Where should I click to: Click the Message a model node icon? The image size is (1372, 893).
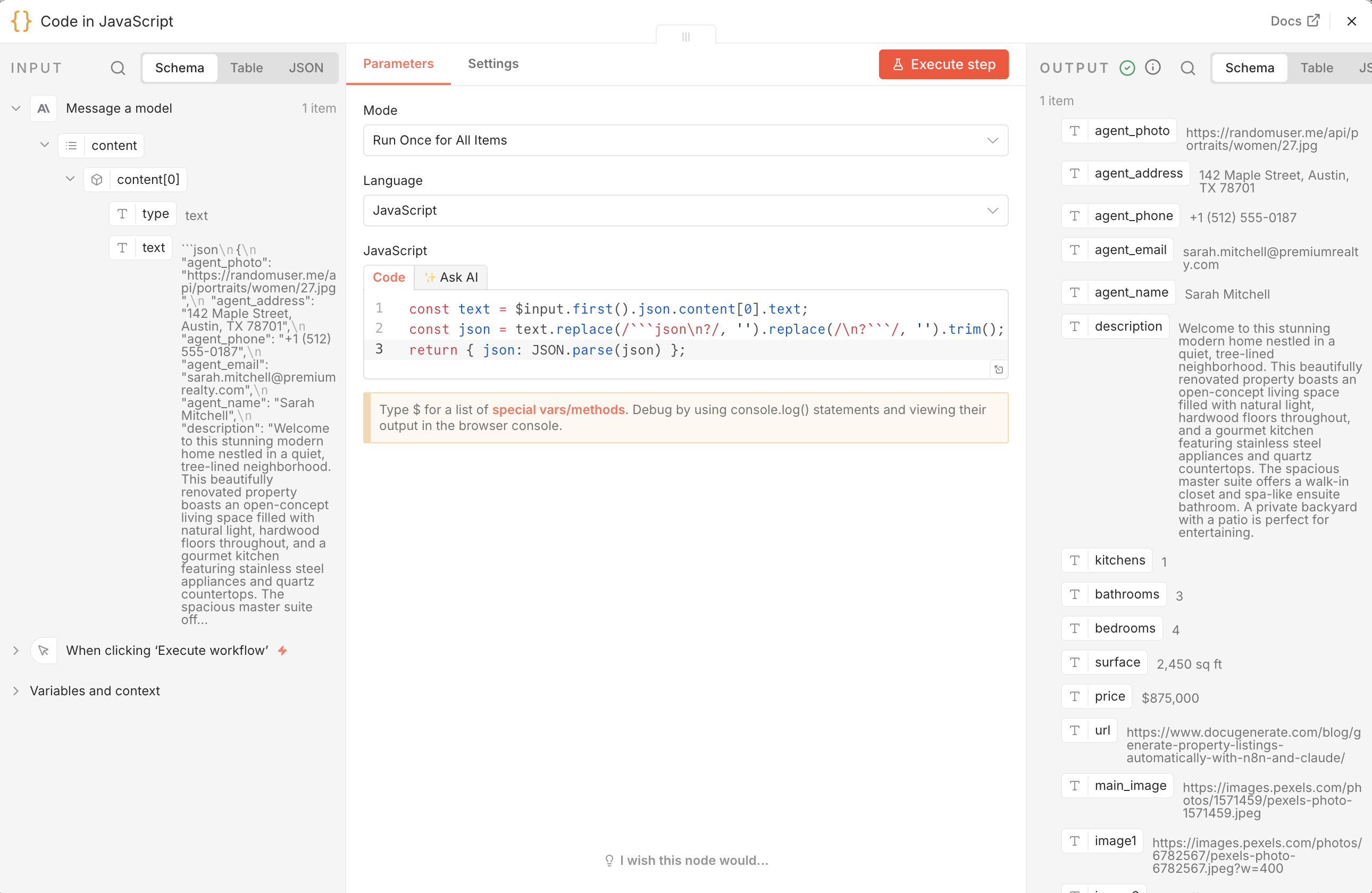(43, 108)
